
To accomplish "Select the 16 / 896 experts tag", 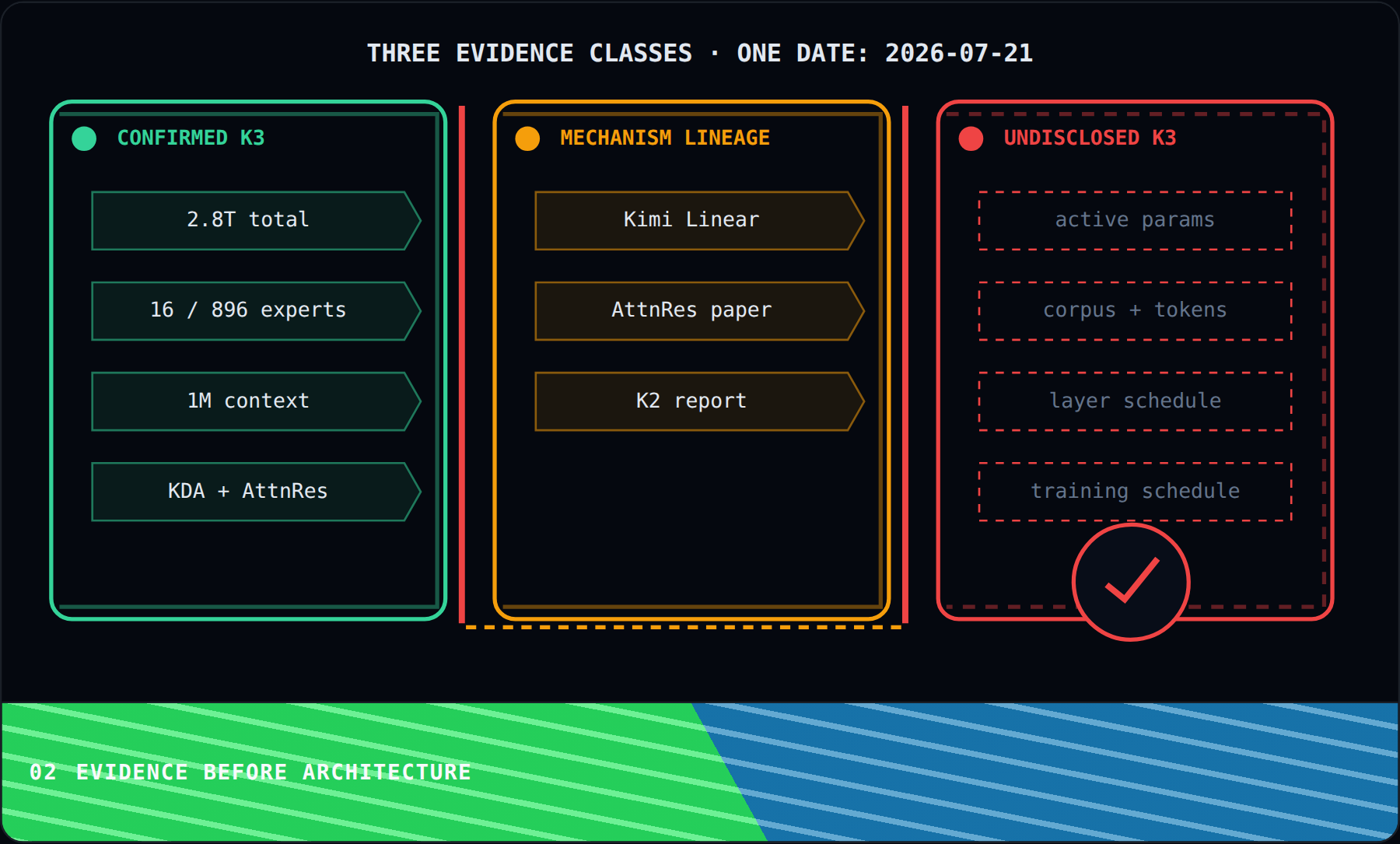I will pos(256,310).
